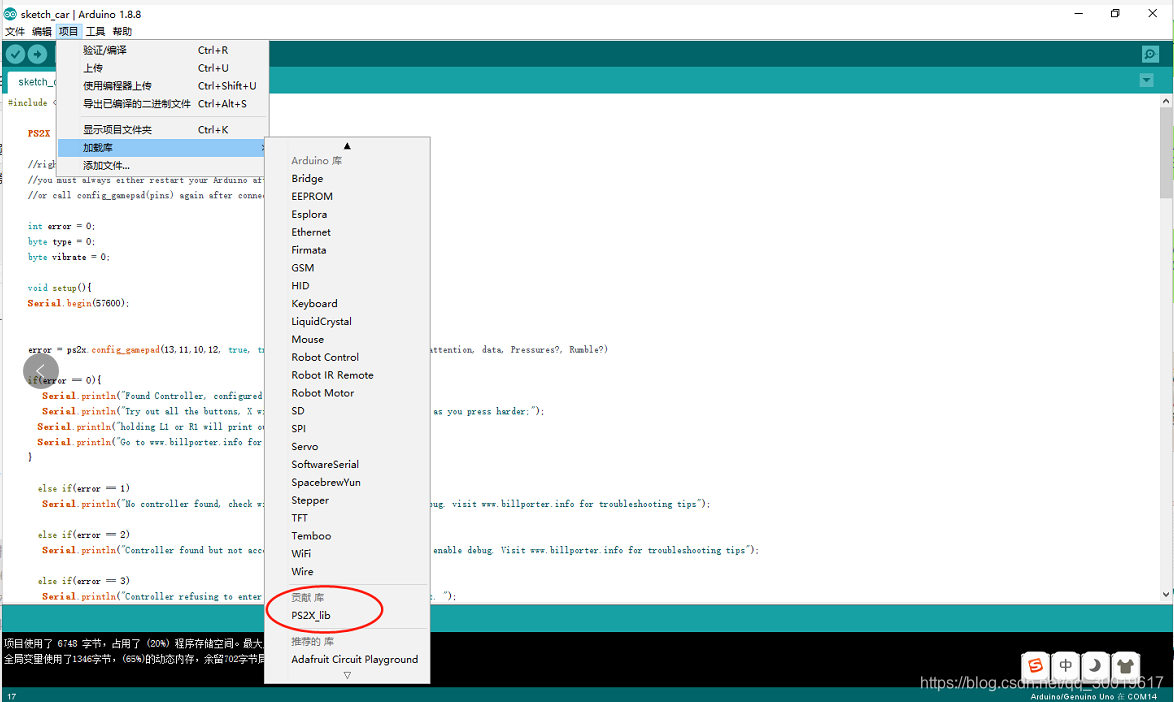Choose 使用编程器上传 menu entry
The height and width of the screenshot is (702, 1174).
[162, 86]
